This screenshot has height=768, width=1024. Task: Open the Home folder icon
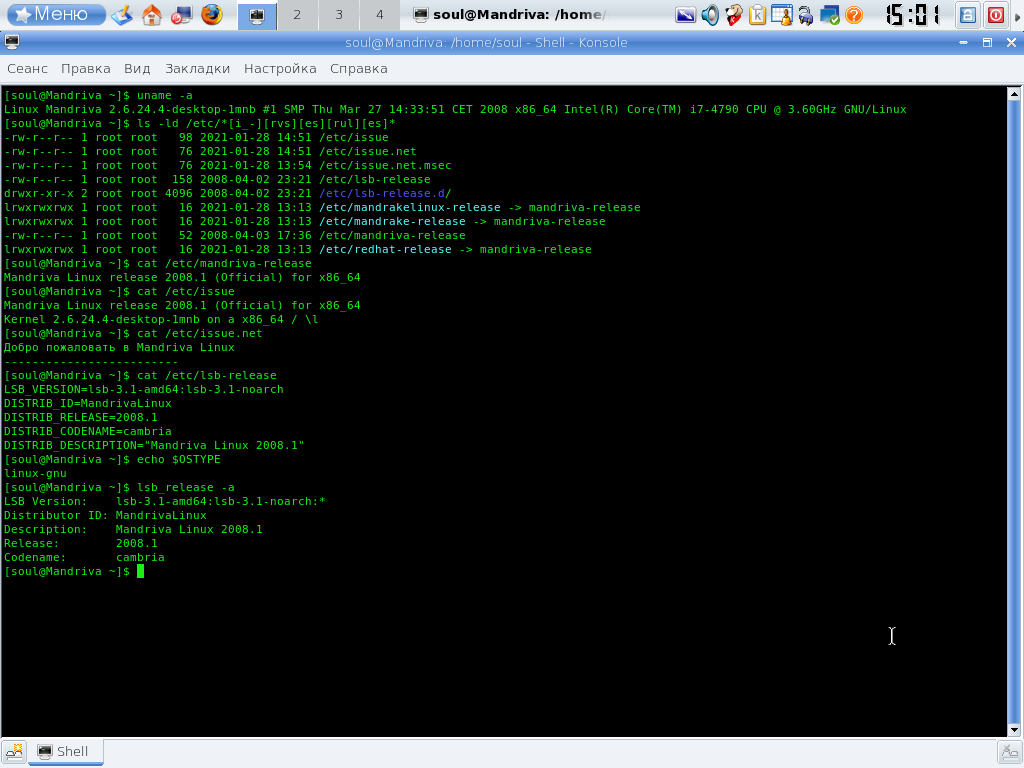tap(152, 14)
